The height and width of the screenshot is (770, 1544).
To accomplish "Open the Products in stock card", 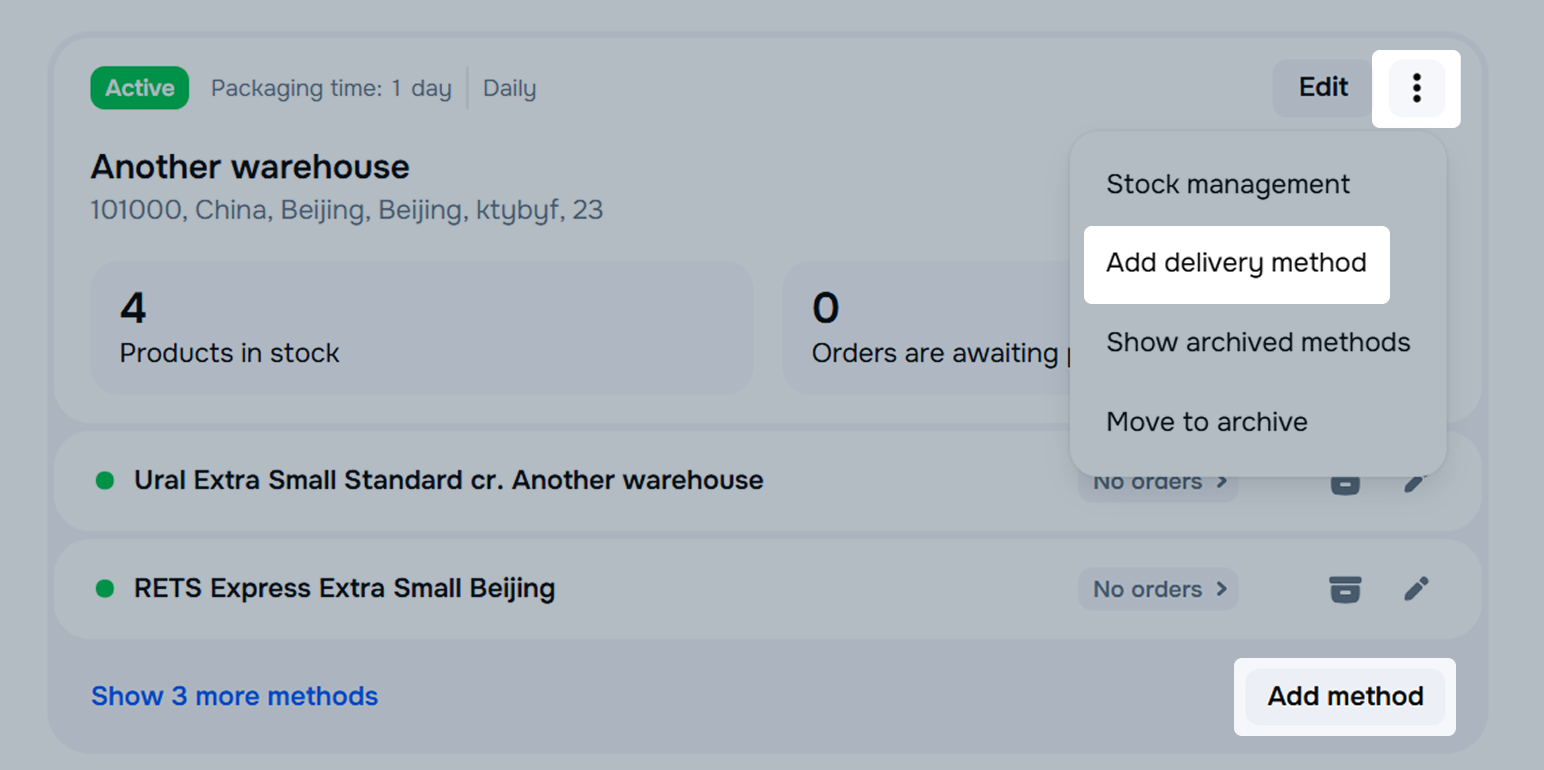I will pyautogui.click(x=421, y=328).
